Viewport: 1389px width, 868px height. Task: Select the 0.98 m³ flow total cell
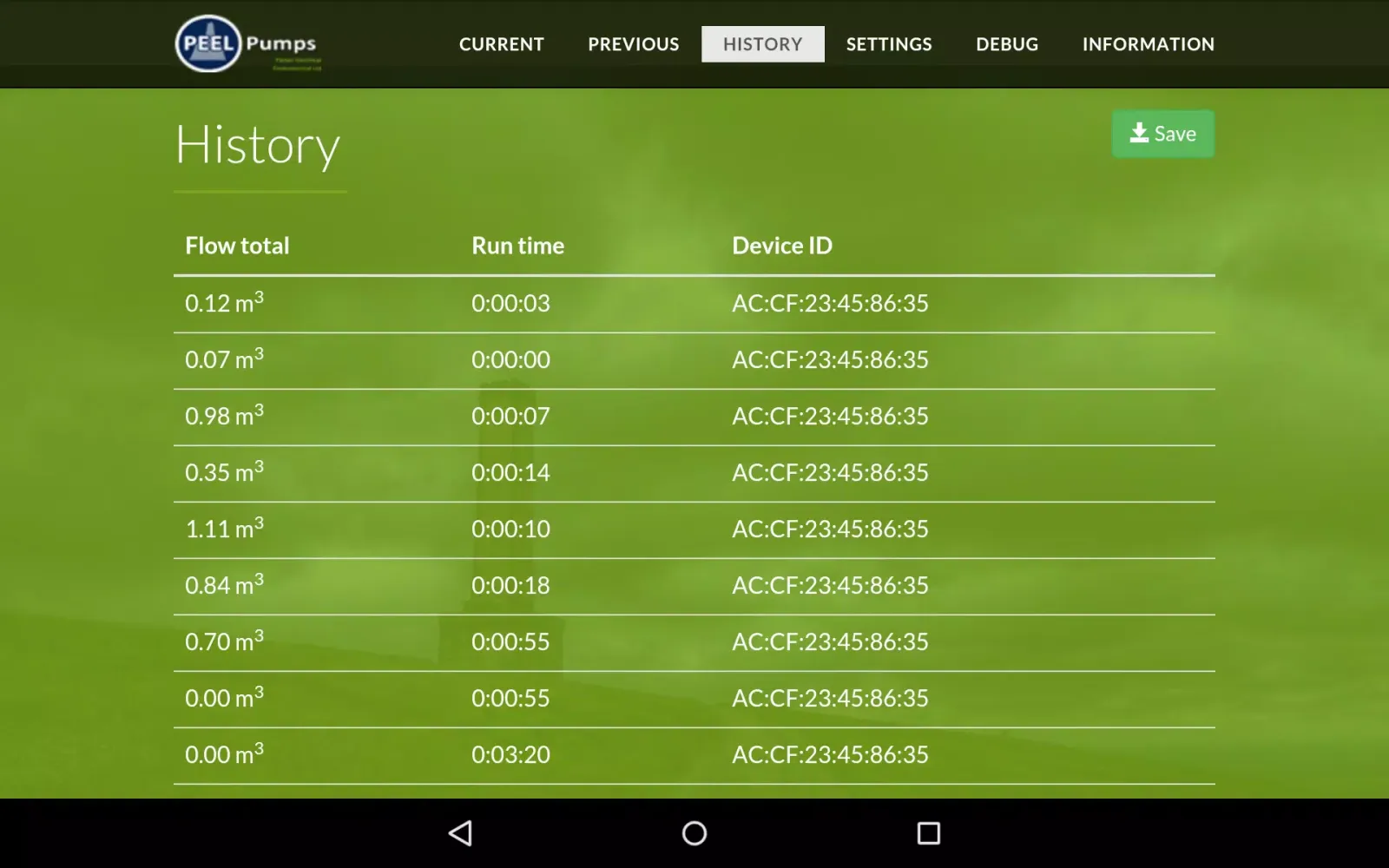[x=224, y=415]
